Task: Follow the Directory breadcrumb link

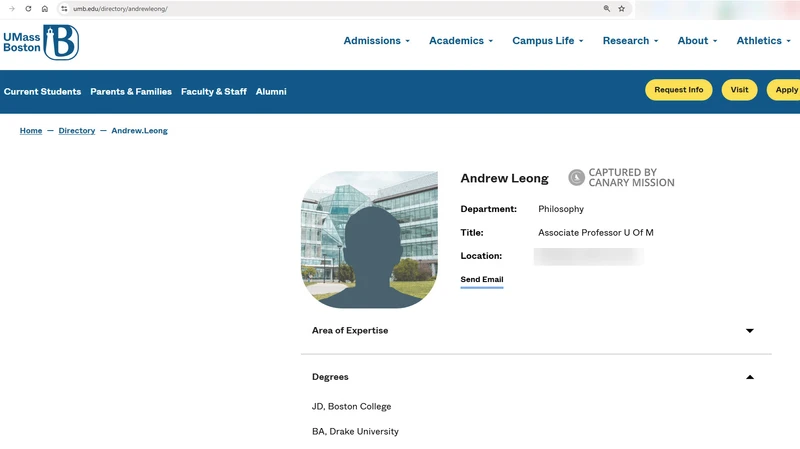Action: [77, 131]
